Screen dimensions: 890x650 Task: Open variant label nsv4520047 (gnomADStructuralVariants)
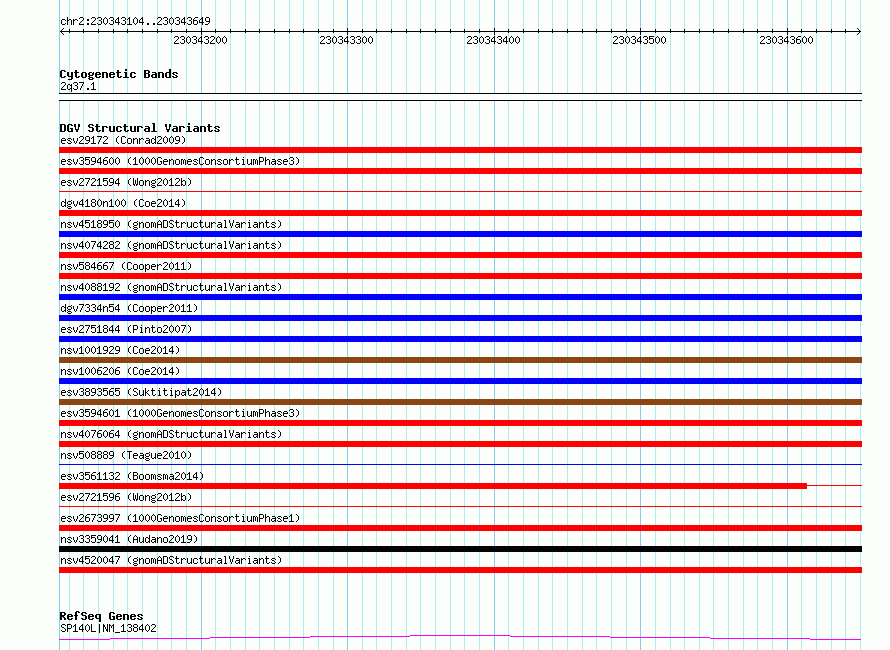tap(171, 560)
